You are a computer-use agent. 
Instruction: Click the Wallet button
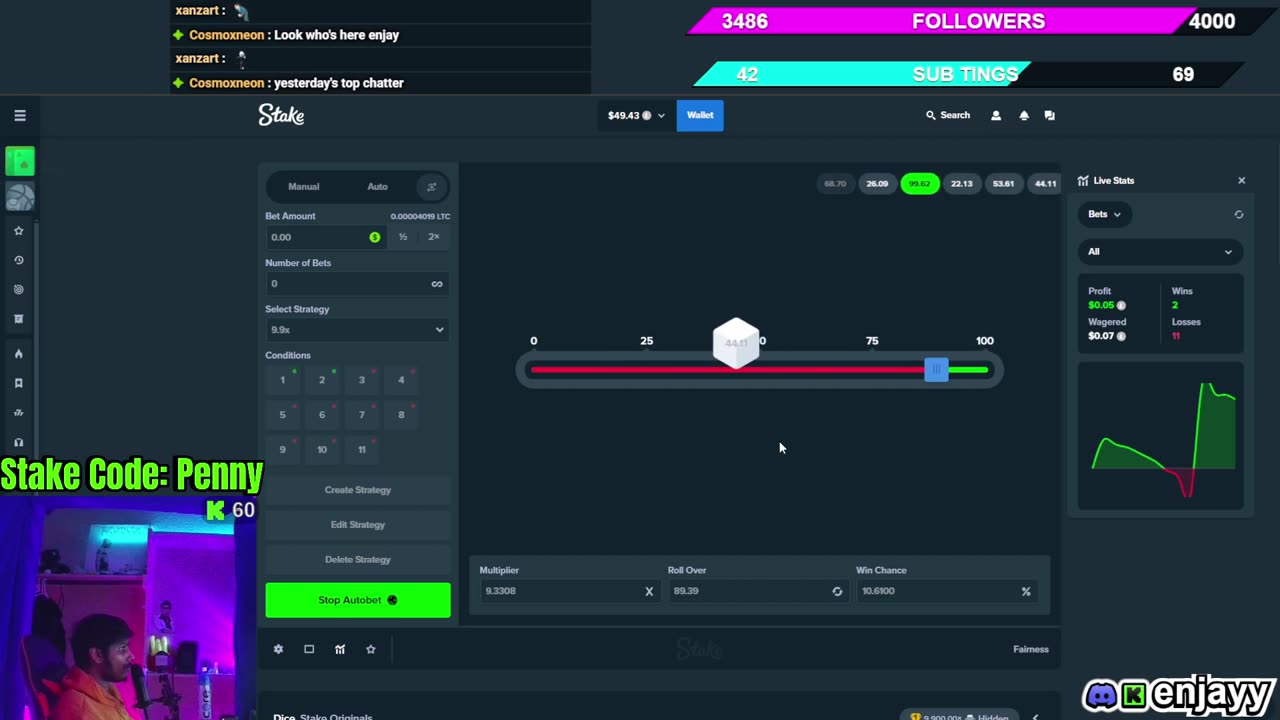pos(700,116)
